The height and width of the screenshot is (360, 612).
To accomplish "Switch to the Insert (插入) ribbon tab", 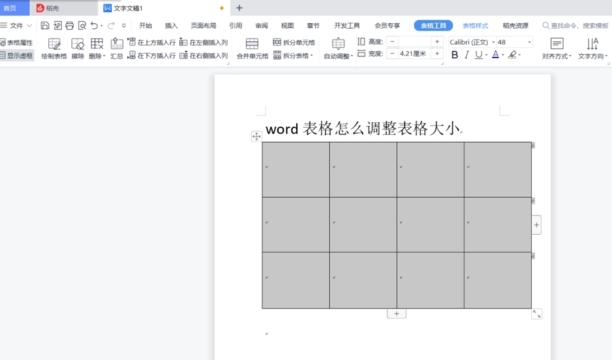I will coord(171,26).
